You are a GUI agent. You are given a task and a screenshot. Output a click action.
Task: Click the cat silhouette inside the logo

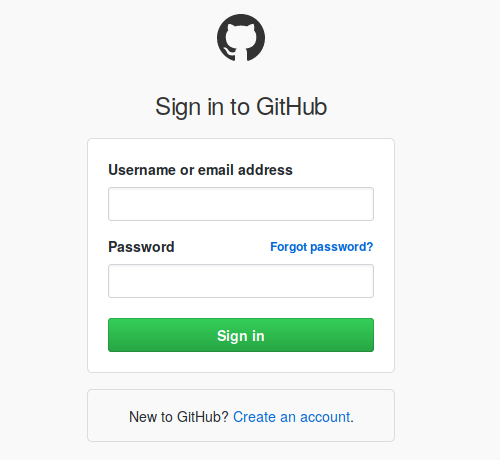coord(241,40)
